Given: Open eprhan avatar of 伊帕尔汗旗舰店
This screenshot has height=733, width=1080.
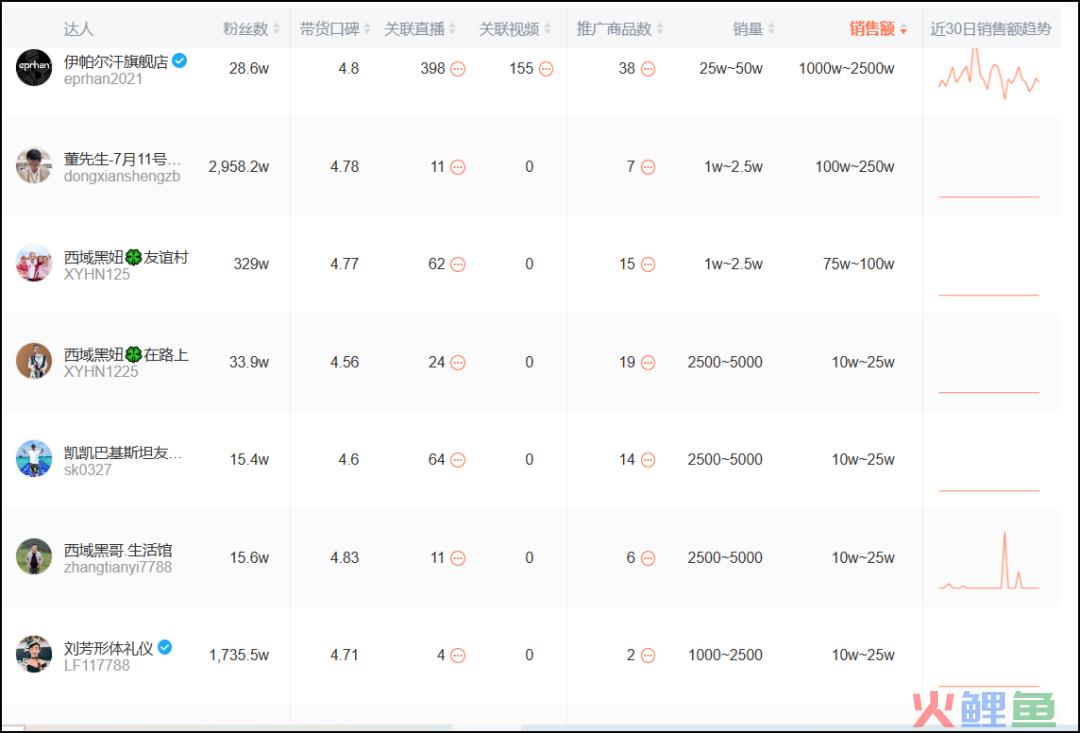Looking at the screenshot, I should click(34, 68).
